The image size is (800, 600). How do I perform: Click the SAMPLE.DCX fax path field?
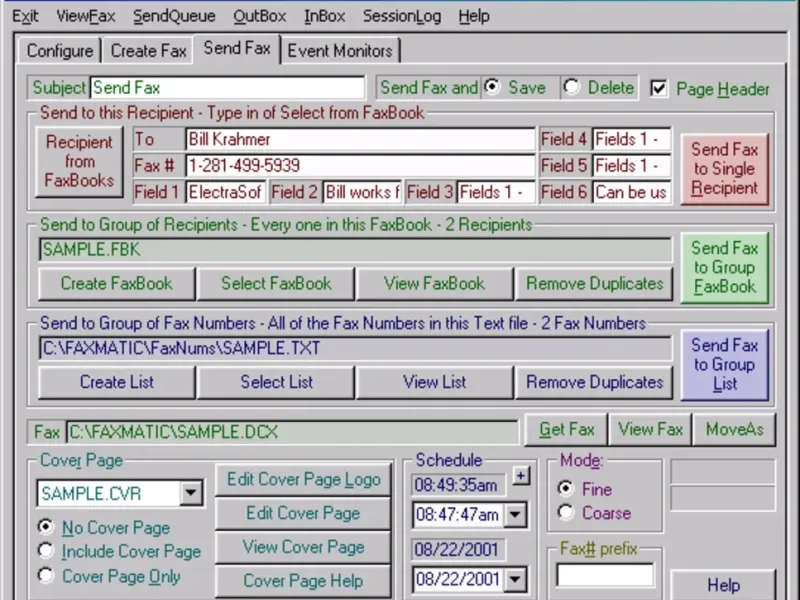292,433
